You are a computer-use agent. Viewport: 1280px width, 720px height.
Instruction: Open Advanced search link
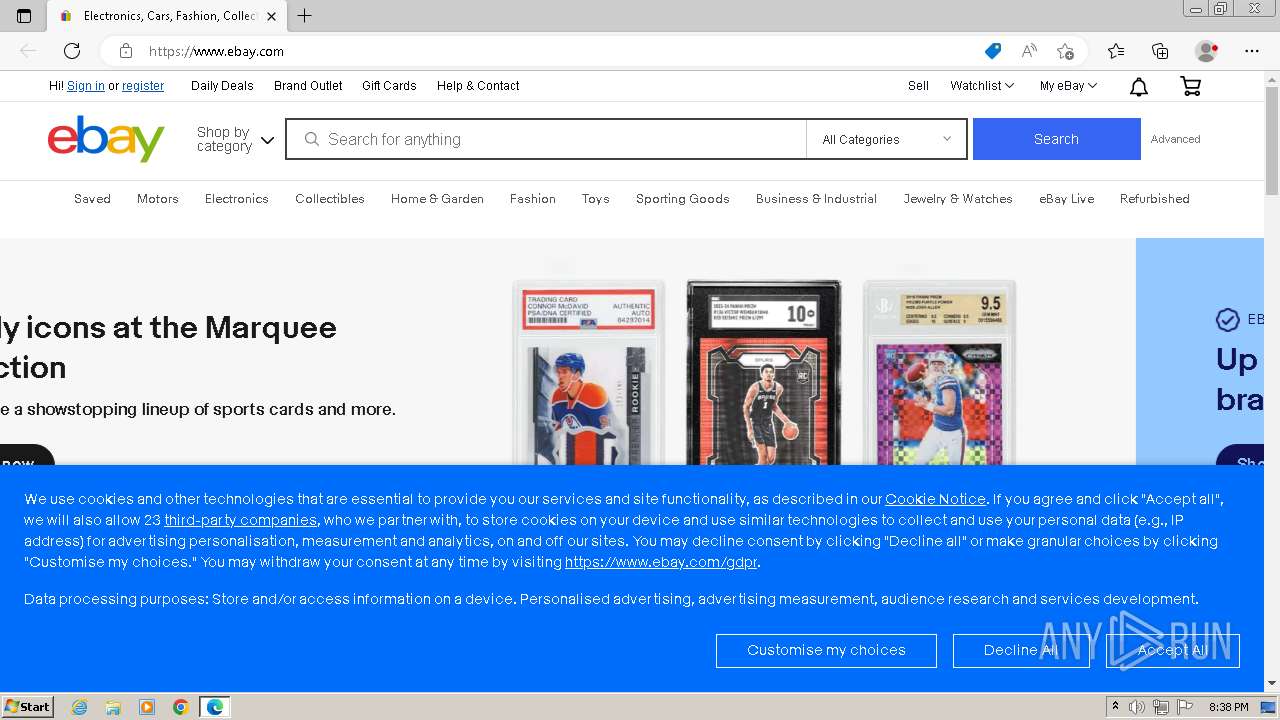tap(1175, 139)
